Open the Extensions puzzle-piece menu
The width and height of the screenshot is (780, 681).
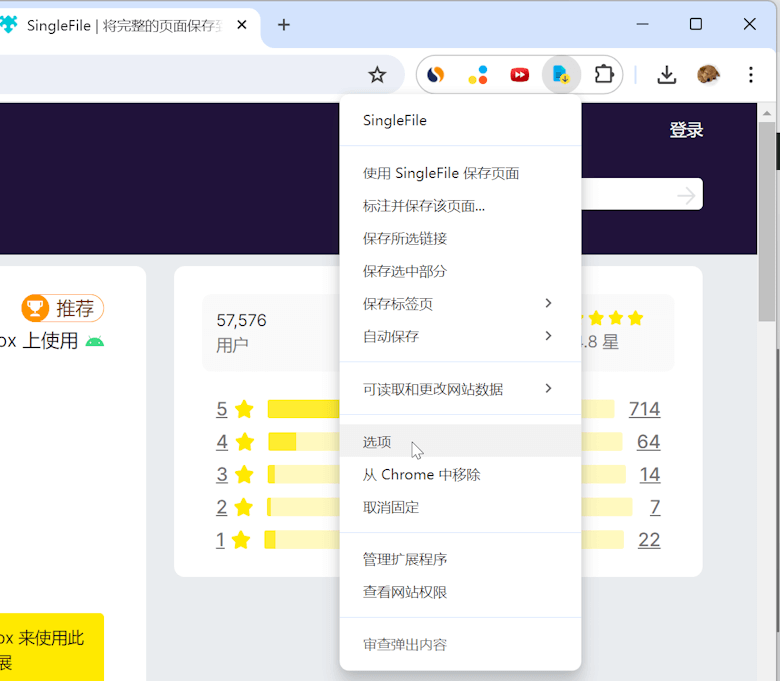(604, 75)
